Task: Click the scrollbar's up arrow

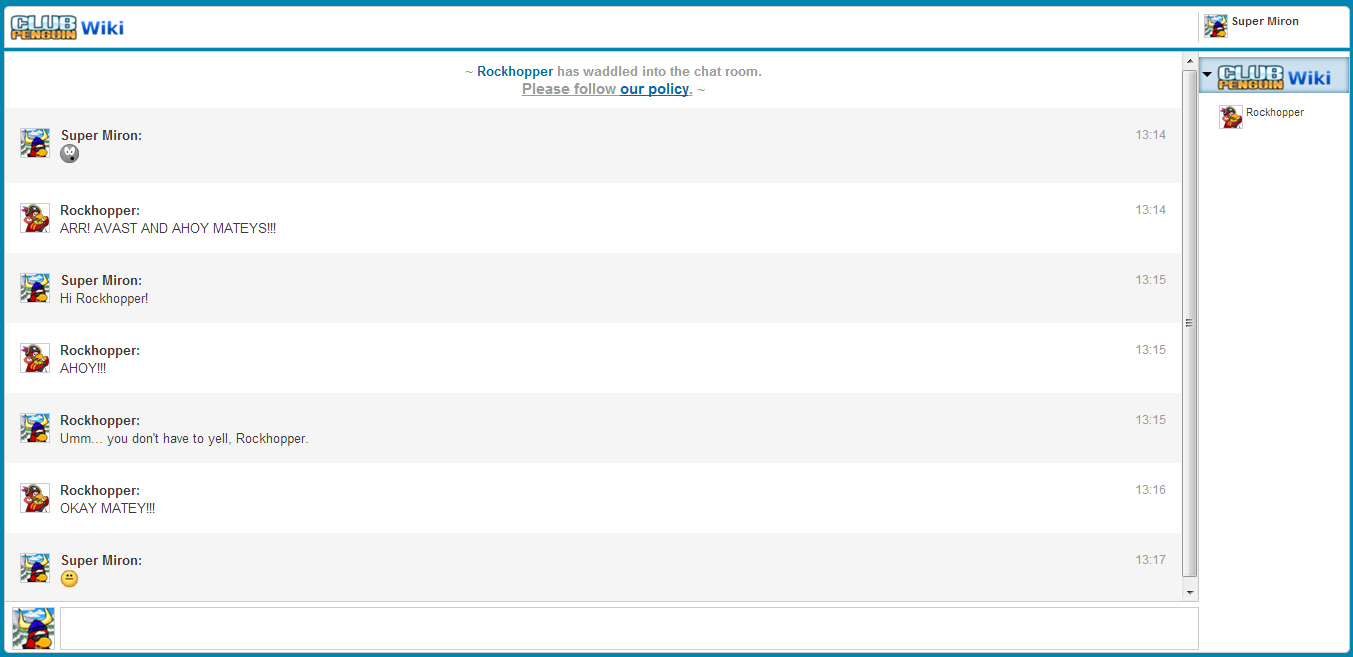Action: [1189, 60]
